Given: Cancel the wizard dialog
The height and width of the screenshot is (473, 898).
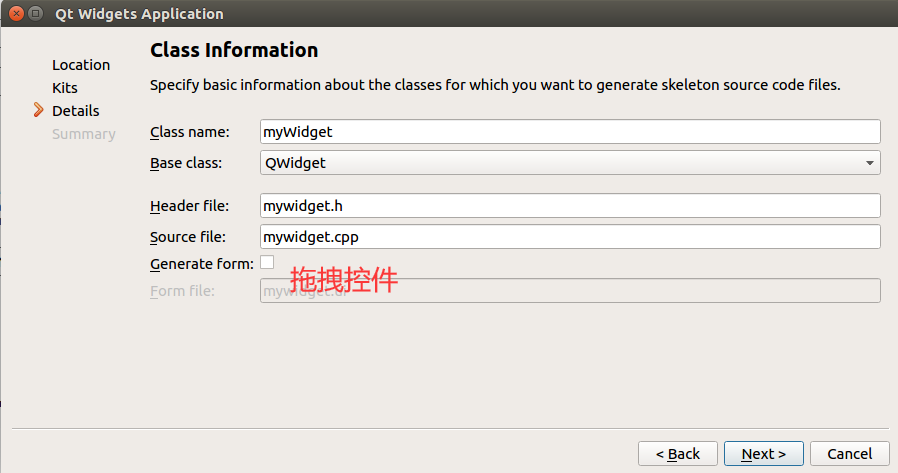Looking at the screenshot, I should click(x=849, y=454).
